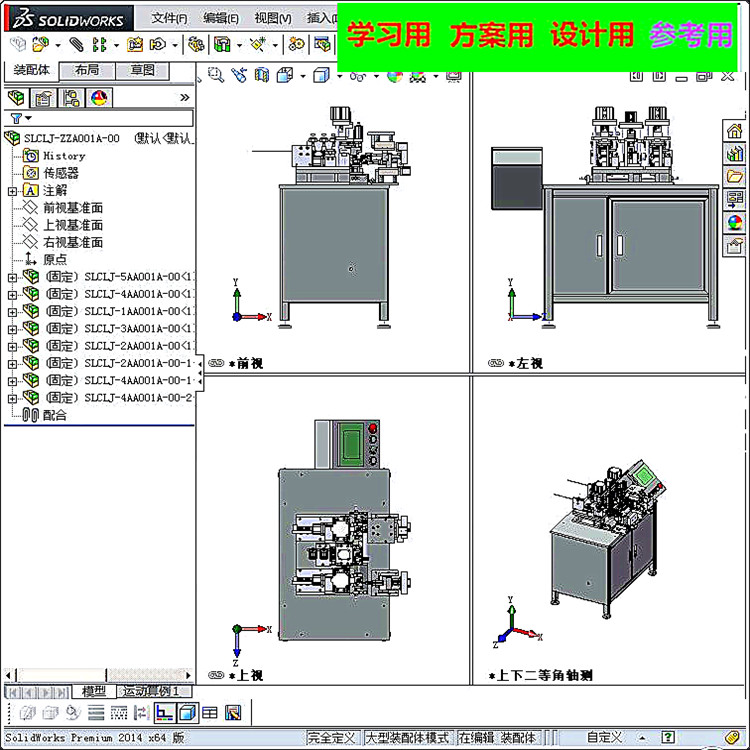This screenshot has height=750, width=750.
Task: Switch to the 布局 tab
Action: click(x=87, y=70)
